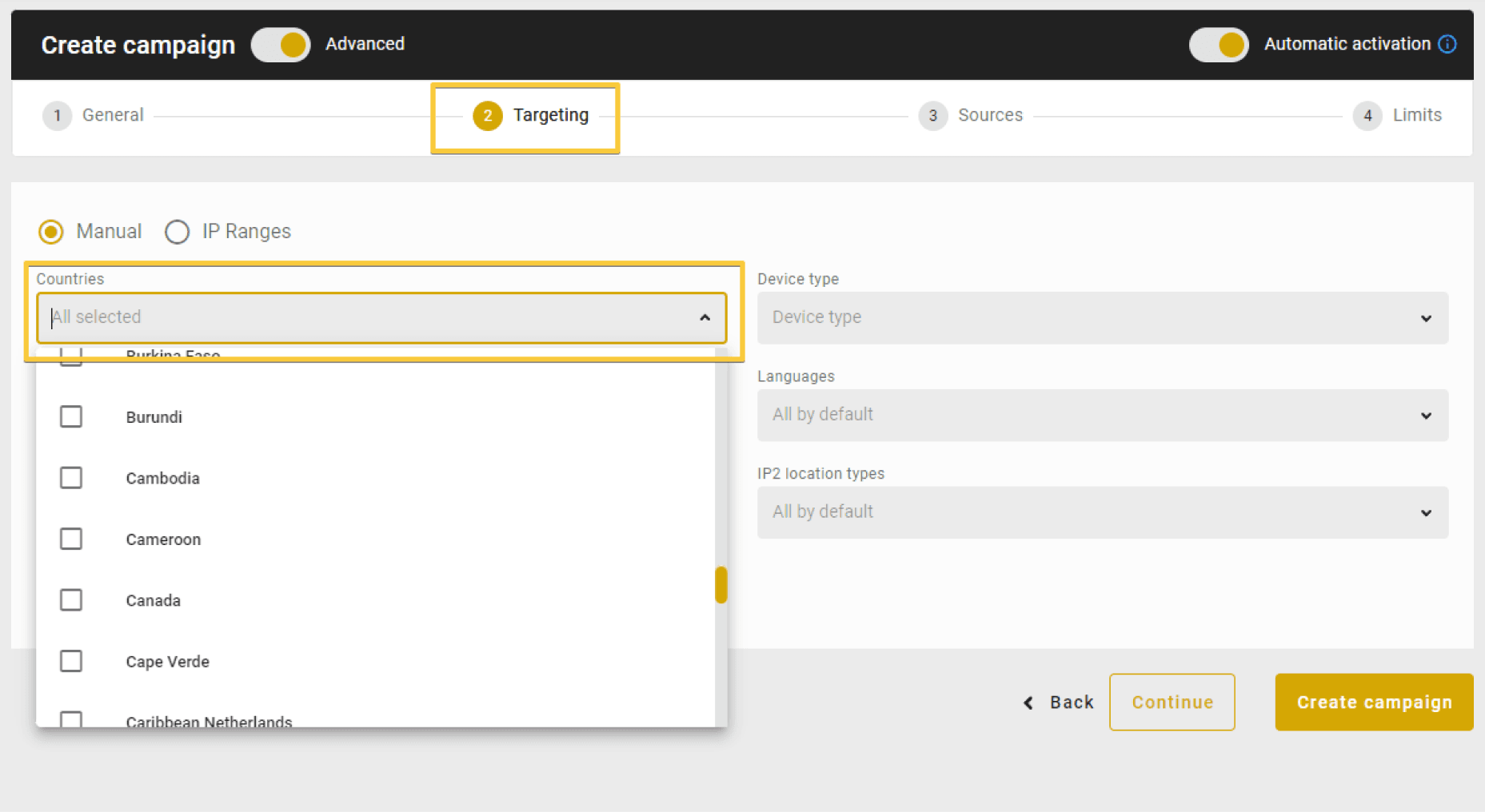Toggle the Advanced mode switch

click(281, 45)
